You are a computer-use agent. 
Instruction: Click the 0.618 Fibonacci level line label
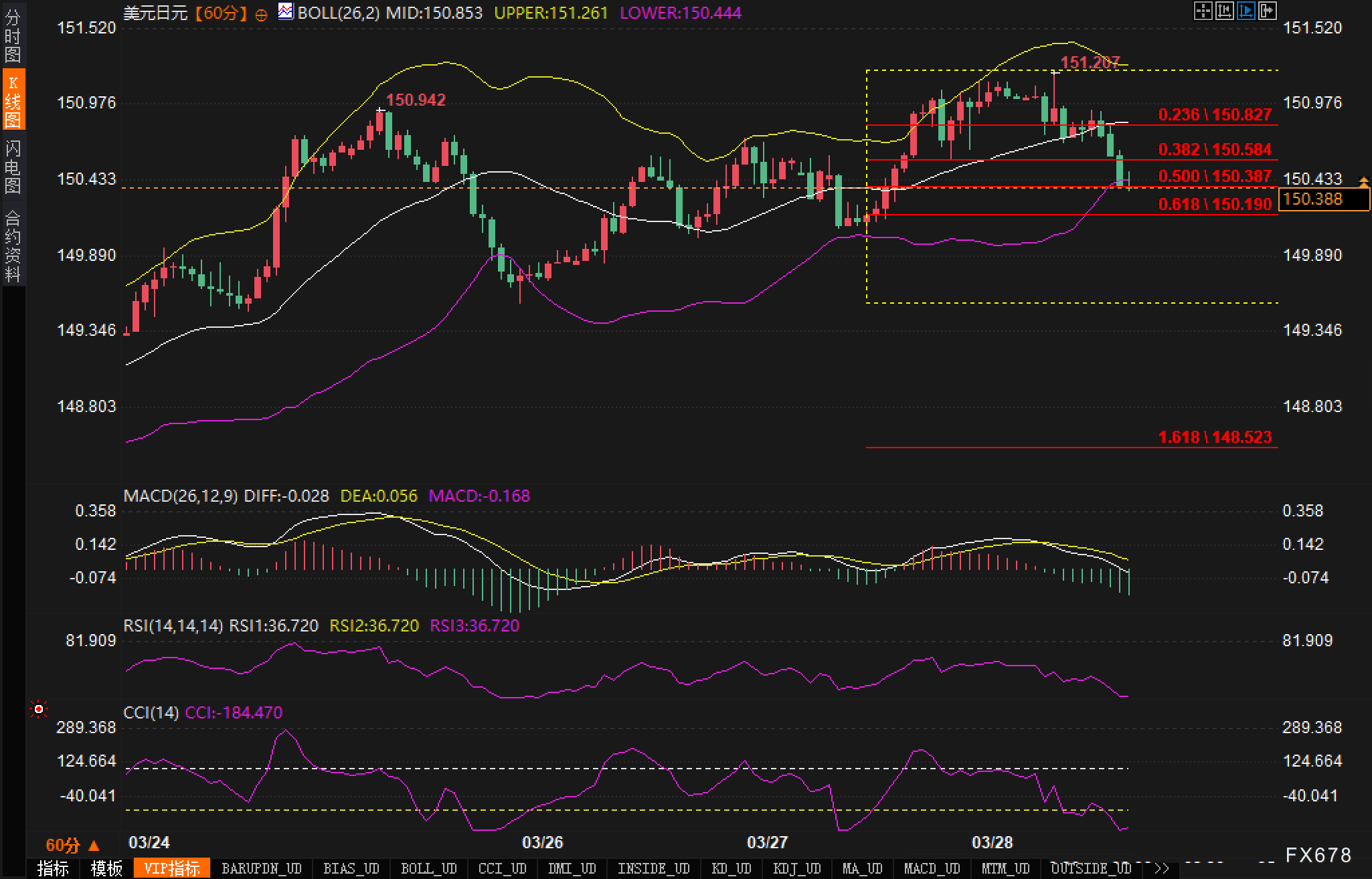coord(1214,204)
